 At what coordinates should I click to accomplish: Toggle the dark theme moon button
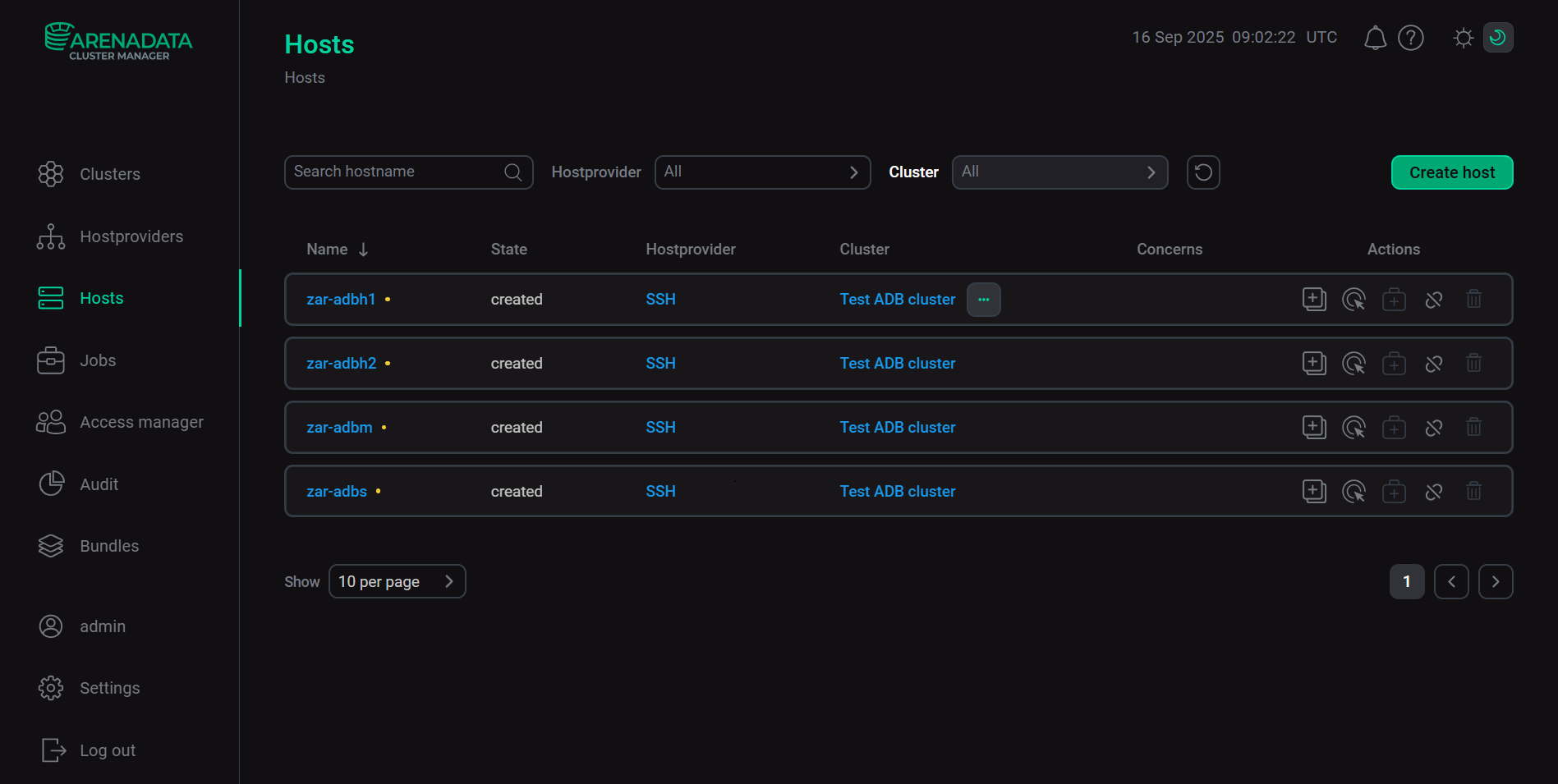click(1497, 38)
